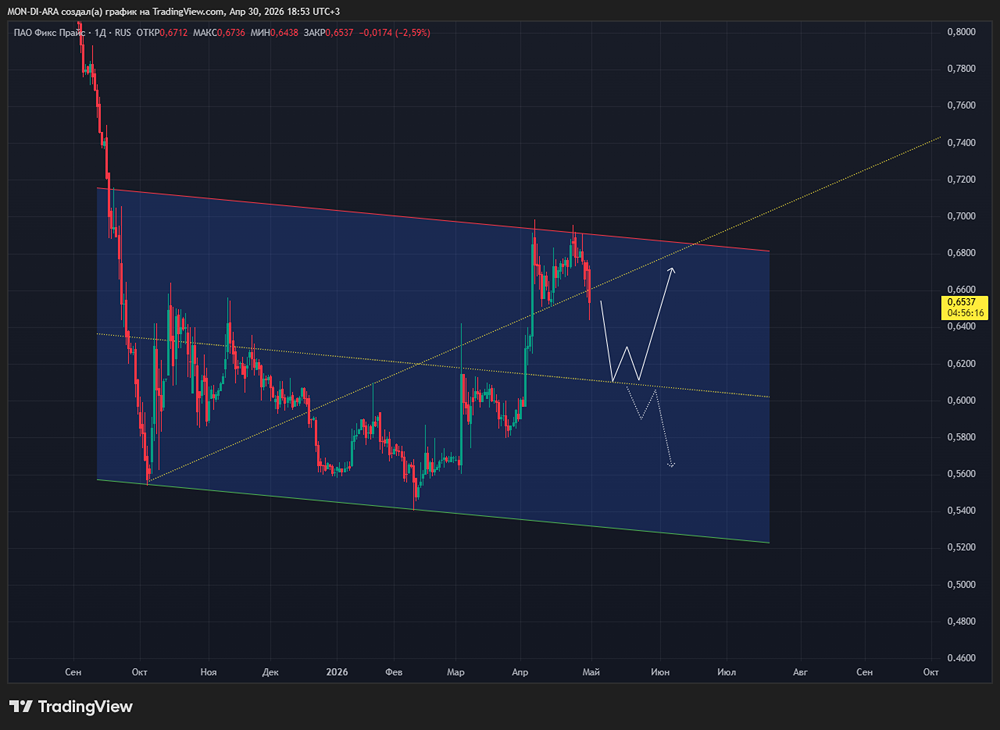Click the Фев month label on time axis

click(x=394, y=673)
